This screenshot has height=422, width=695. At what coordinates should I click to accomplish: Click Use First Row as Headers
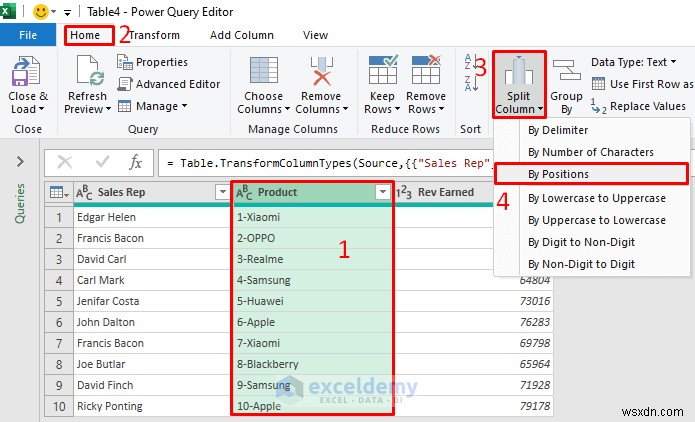click(x=643, y=84)
